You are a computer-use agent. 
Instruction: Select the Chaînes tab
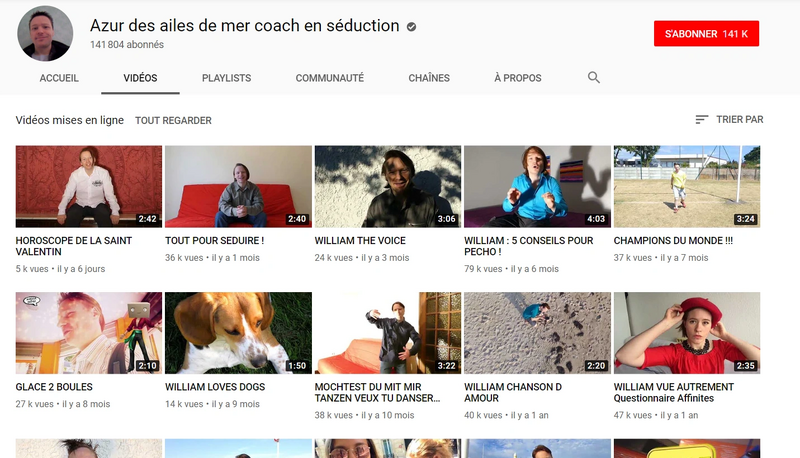pyautogui.click(x=429, y=78)
